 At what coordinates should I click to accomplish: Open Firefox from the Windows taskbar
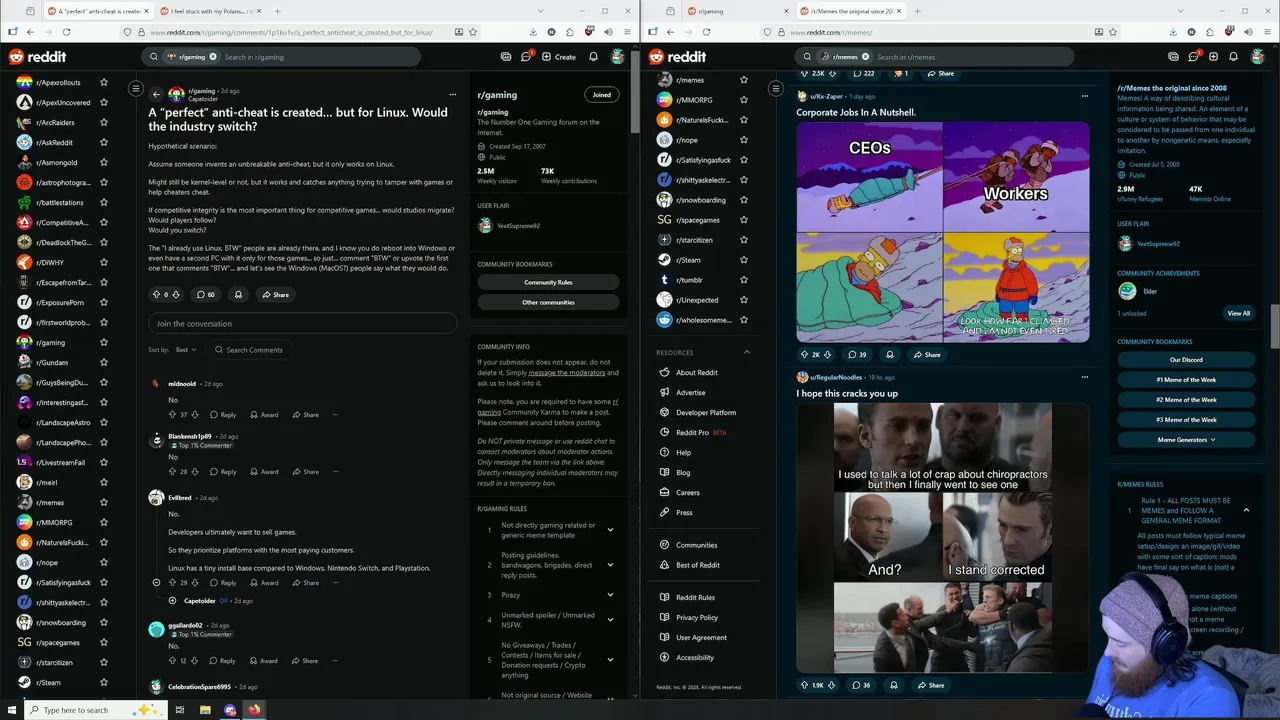coord(254,710)
